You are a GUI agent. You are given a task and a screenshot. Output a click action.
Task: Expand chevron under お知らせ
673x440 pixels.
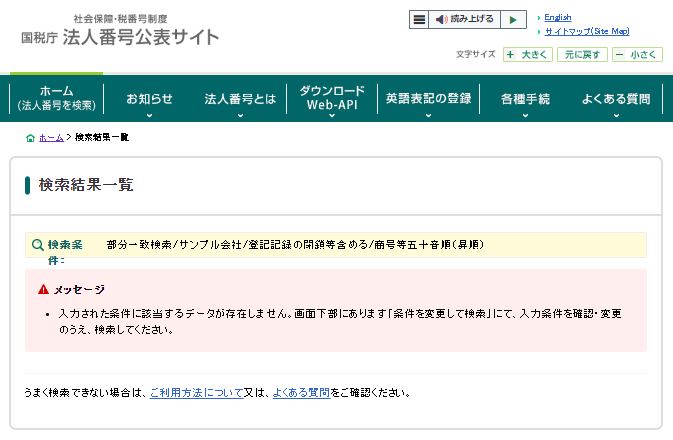[149, 115]
